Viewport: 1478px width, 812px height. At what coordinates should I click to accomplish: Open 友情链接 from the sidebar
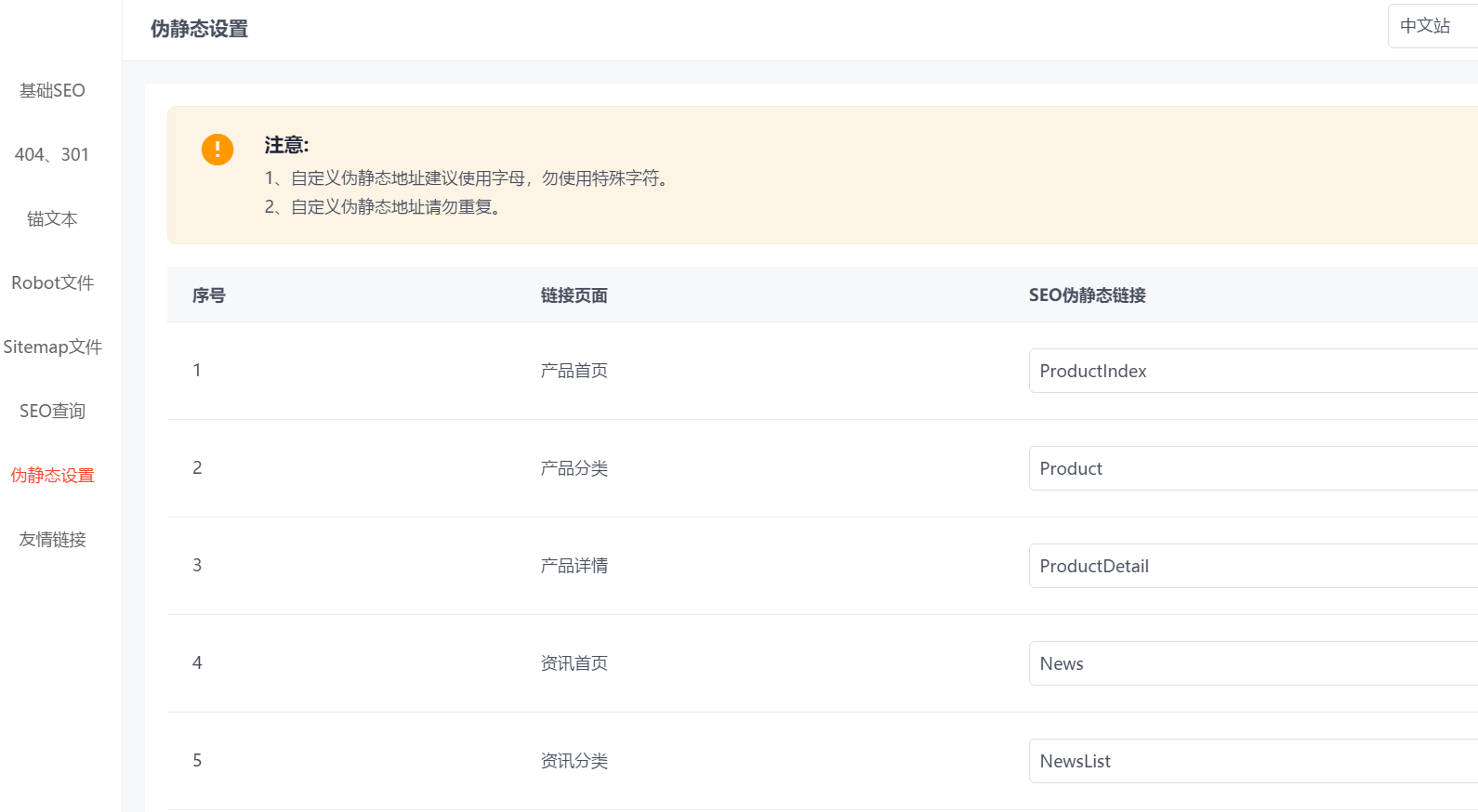click(52, 539)
